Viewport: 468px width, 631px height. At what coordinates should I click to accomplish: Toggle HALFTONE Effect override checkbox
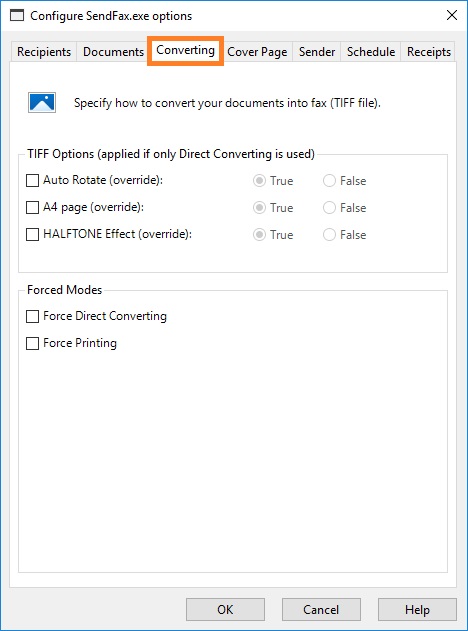click(32, 235)
